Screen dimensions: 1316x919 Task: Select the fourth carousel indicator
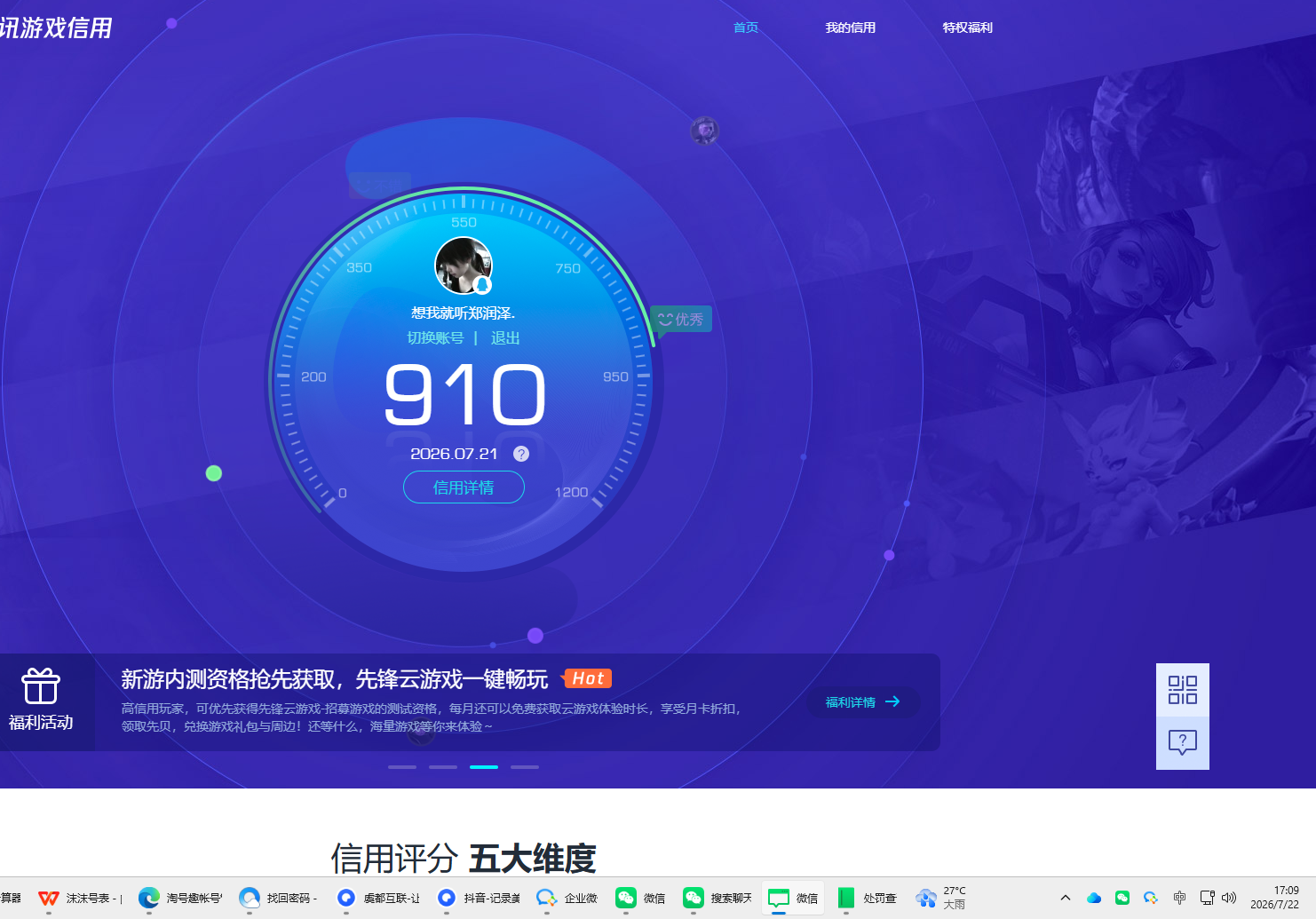coord(525,767)
